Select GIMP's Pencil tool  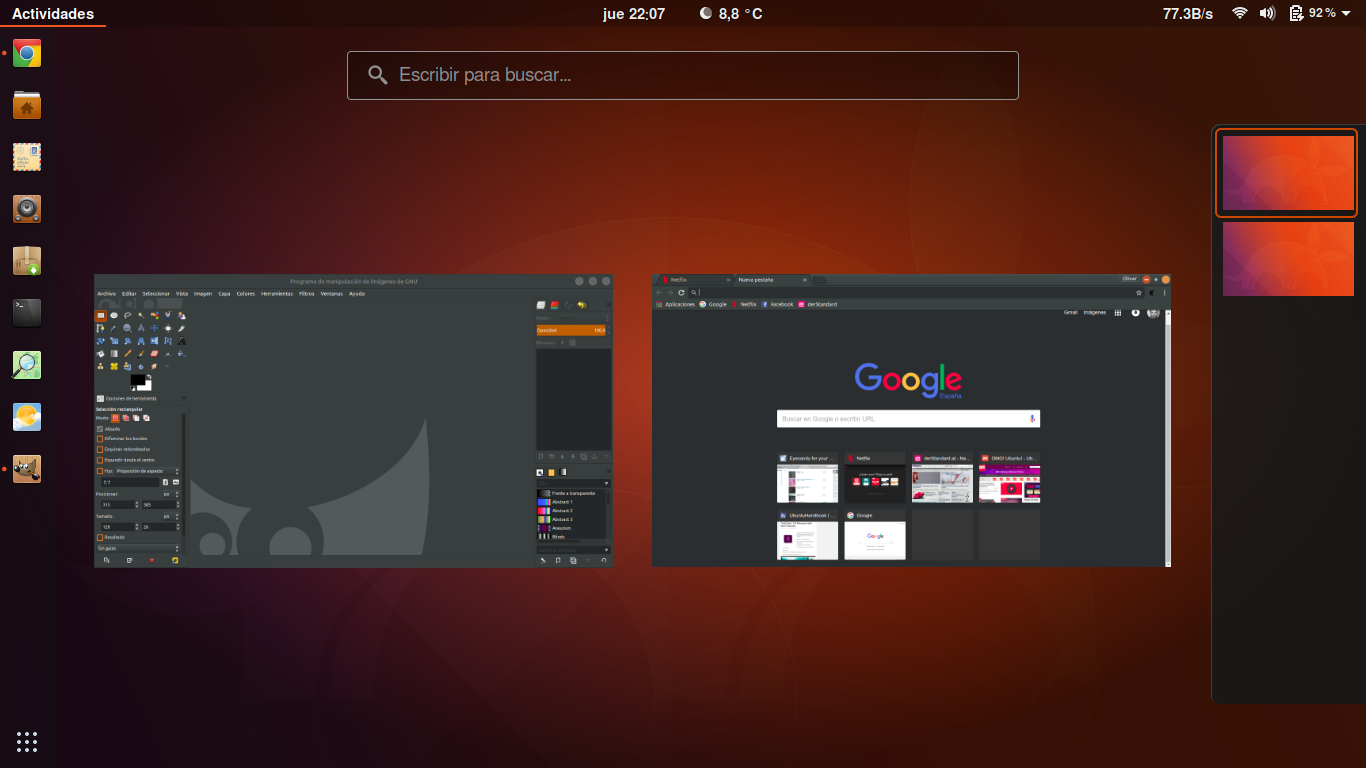point(128,354)
